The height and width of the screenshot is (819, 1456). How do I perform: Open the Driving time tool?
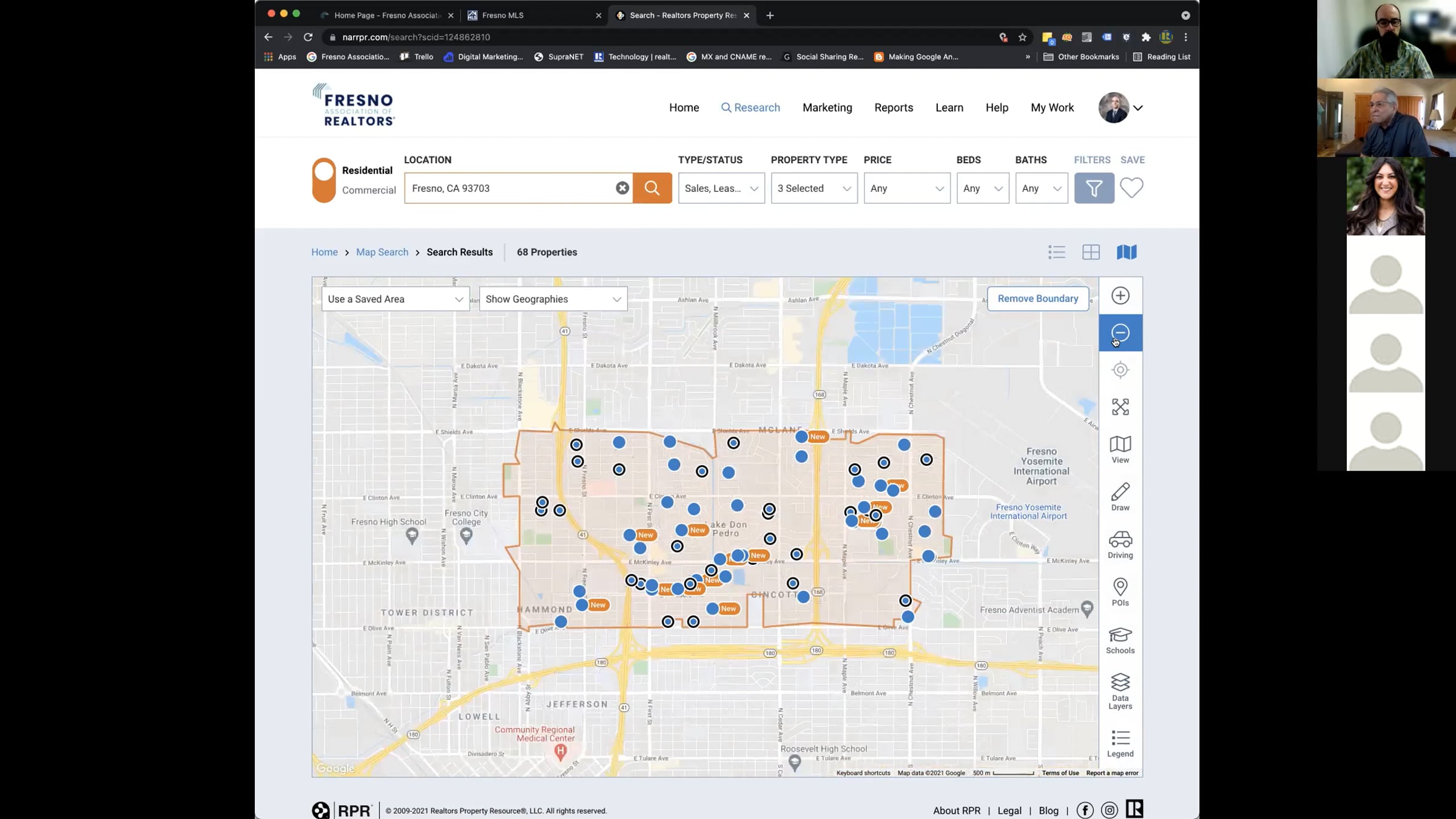(1120, 544)
